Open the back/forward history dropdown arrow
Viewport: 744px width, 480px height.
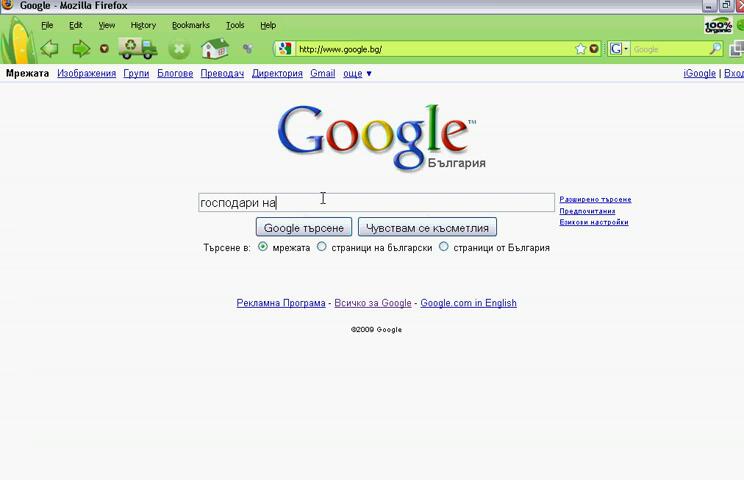click(104, 48)
